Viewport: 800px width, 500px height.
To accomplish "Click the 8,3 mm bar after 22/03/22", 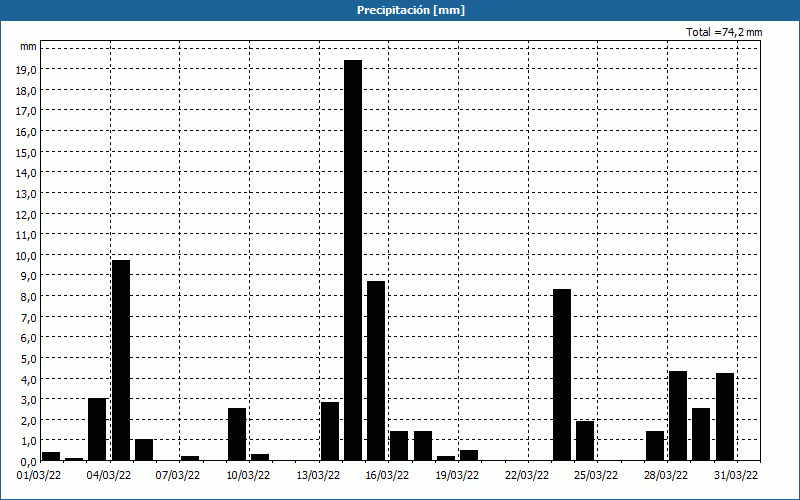I will coord(562,375).
